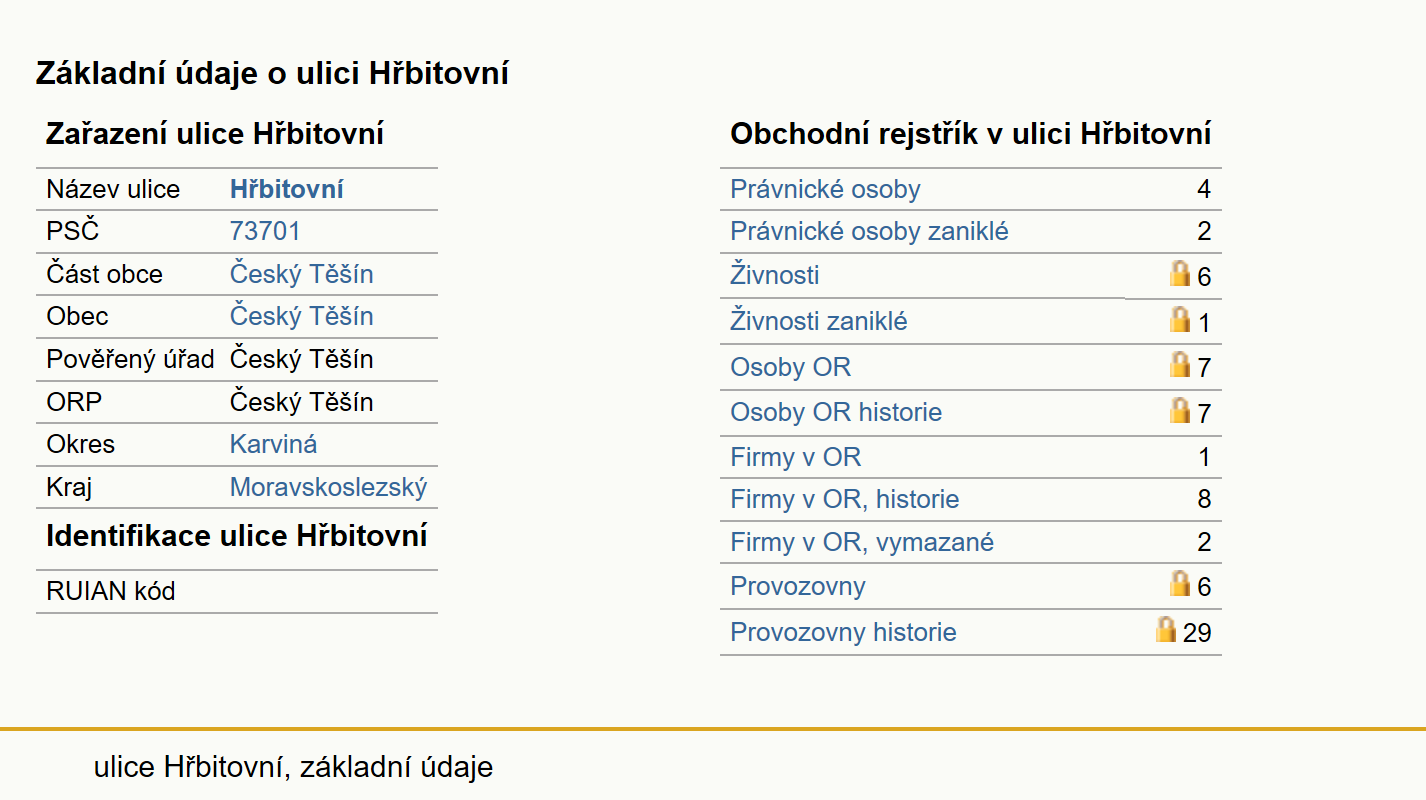Click the padlock in the Osoby OR row
The width and height of the screenshot is (1426, 800).
click(x=1180, y=364)
